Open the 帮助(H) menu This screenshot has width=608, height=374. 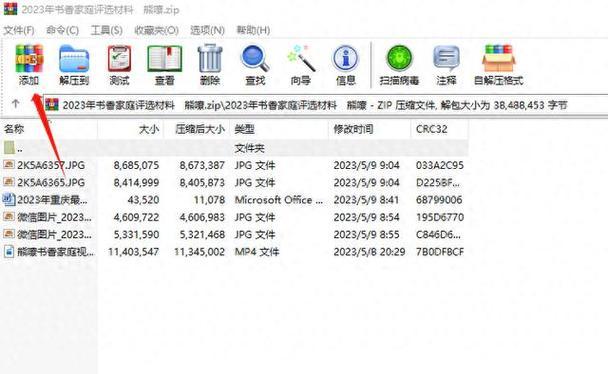click(x=253, y=30)
